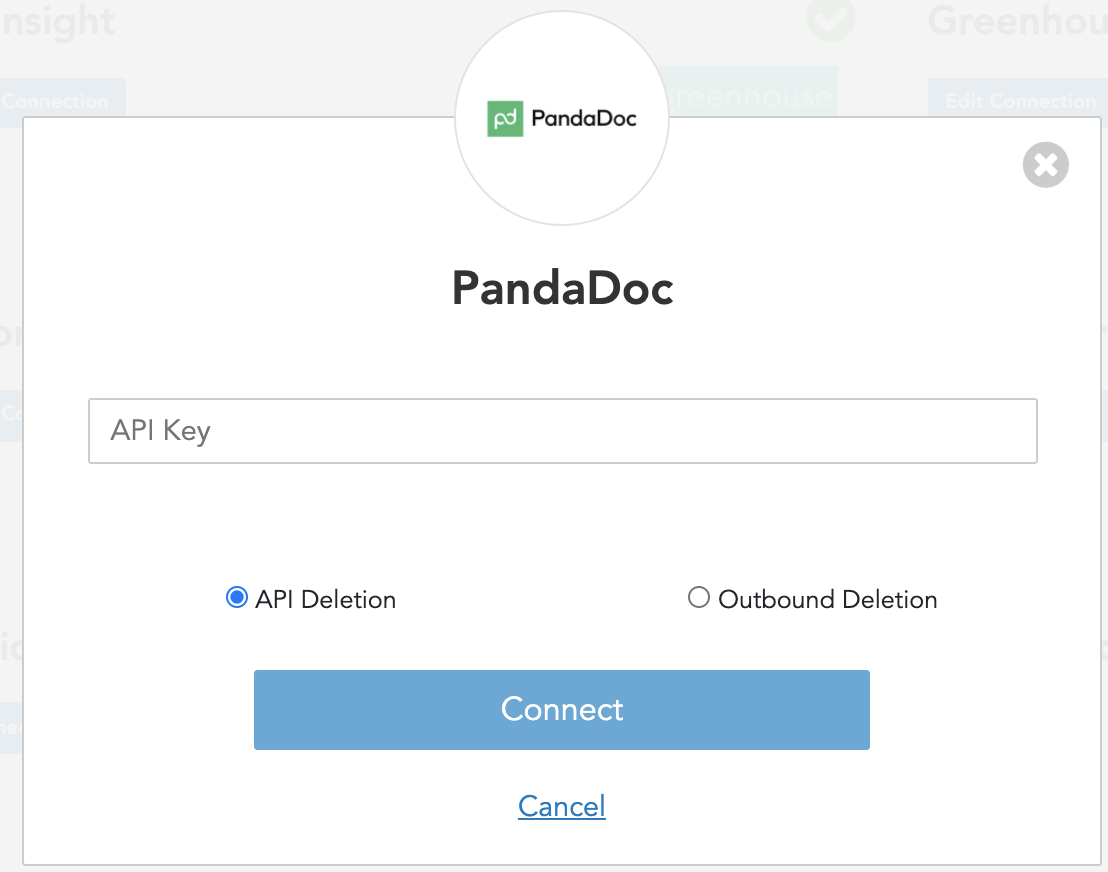This screenshot has height=872, width=1108.
Task: Select the API Deletion radio button
Action: click(237, 598)
